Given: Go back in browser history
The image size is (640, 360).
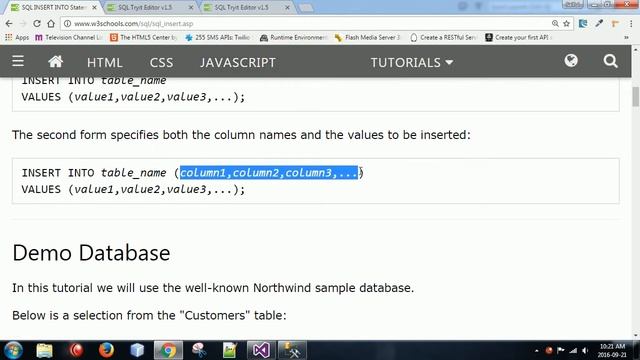Looking at the screenshot, I should coord(9,24).
